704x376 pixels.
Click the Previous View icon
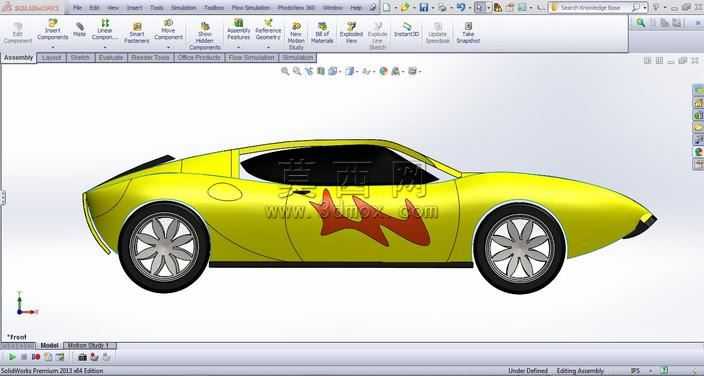tap(308, 71)
